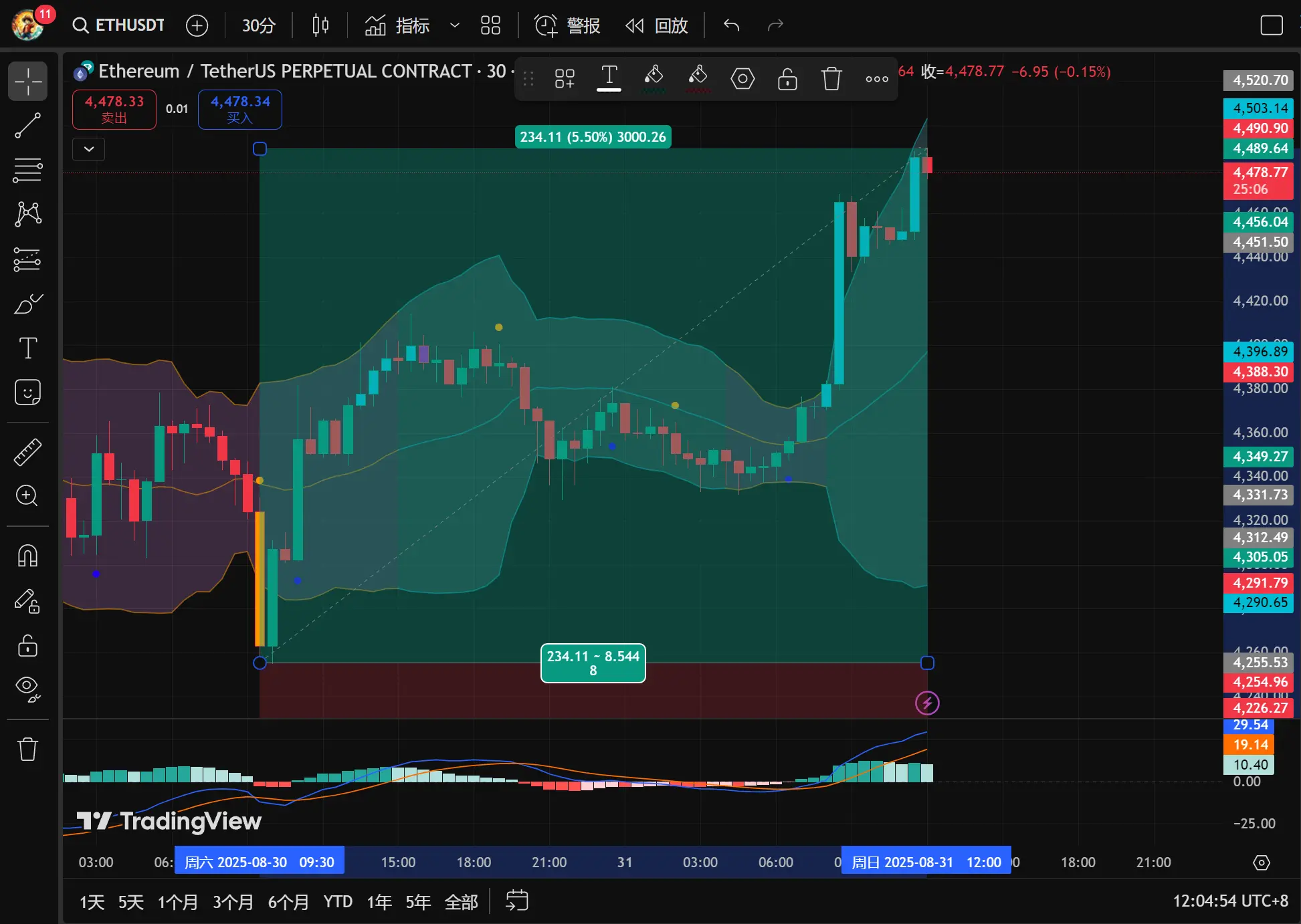Click the position tool bottom-right handle
This screenshot has width=1301, height=924.
click(927, 663)
